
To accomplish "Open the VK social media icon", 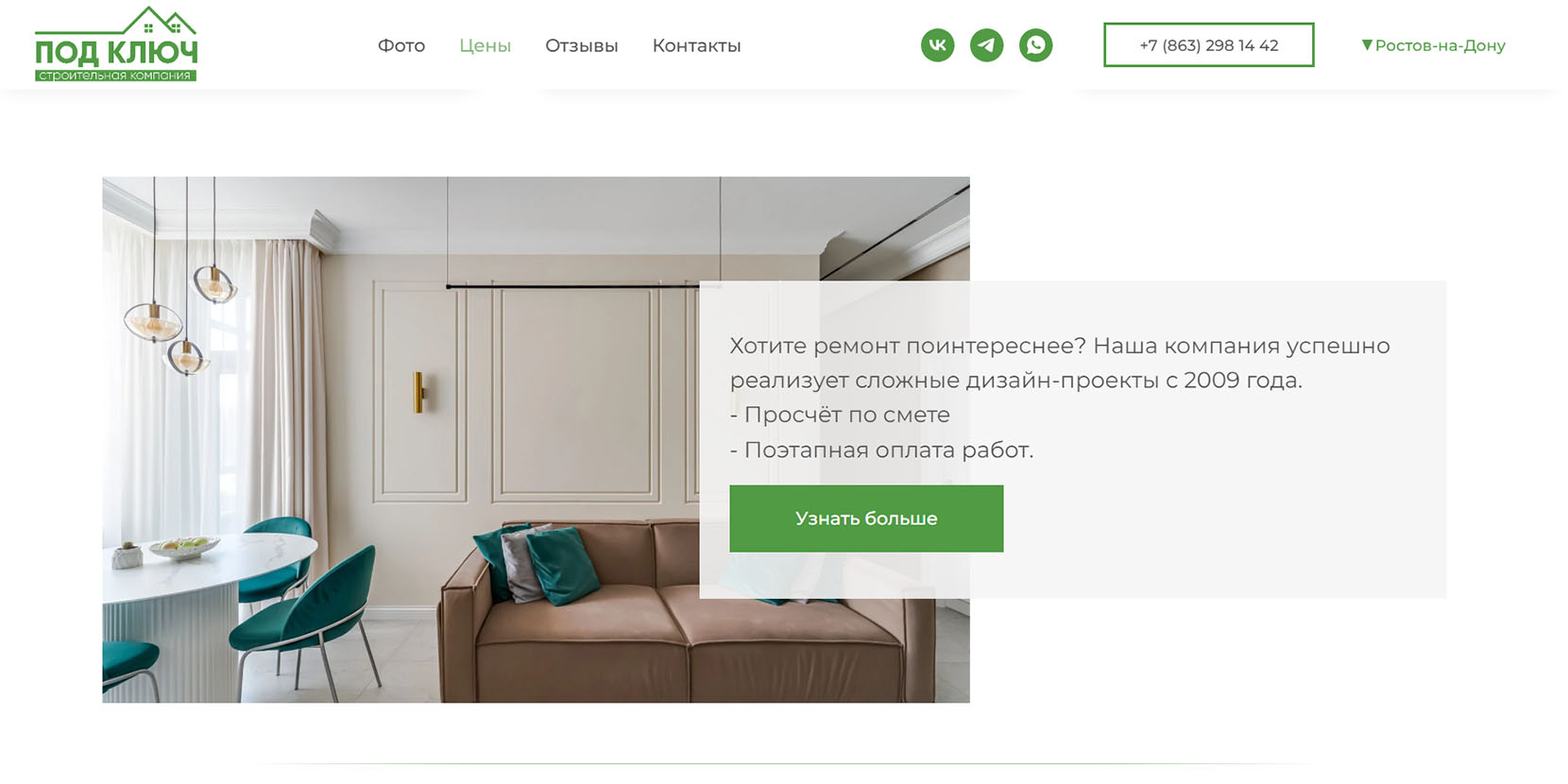I will 937,45.
